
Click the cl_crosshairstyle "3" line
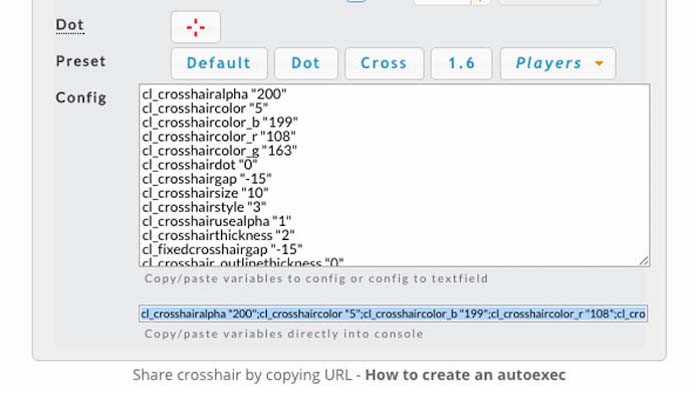204,207
